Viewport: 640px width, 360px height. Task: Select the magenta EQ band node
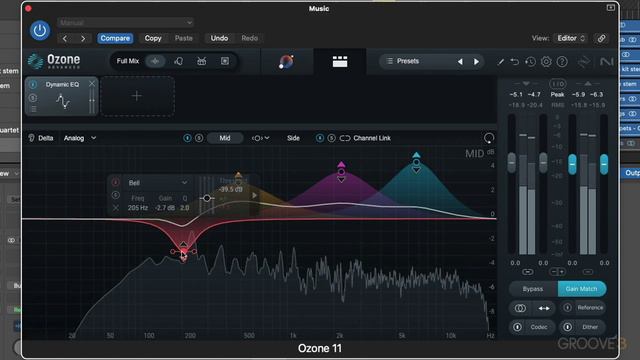pyautogui.click(x=341, y=172)
